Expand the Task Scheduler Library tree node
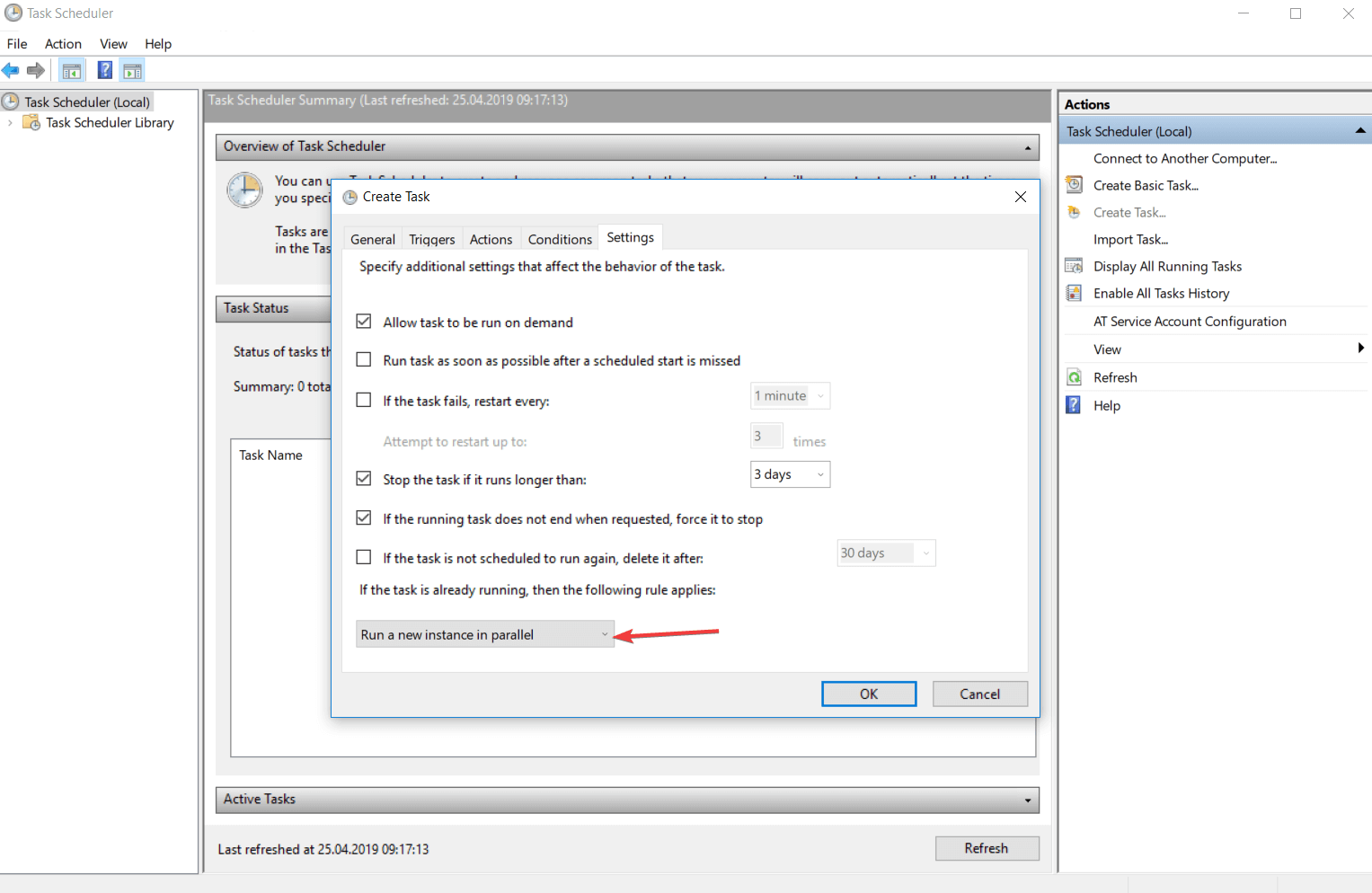Screen dimensions: 1372x893 click(10, 123)
